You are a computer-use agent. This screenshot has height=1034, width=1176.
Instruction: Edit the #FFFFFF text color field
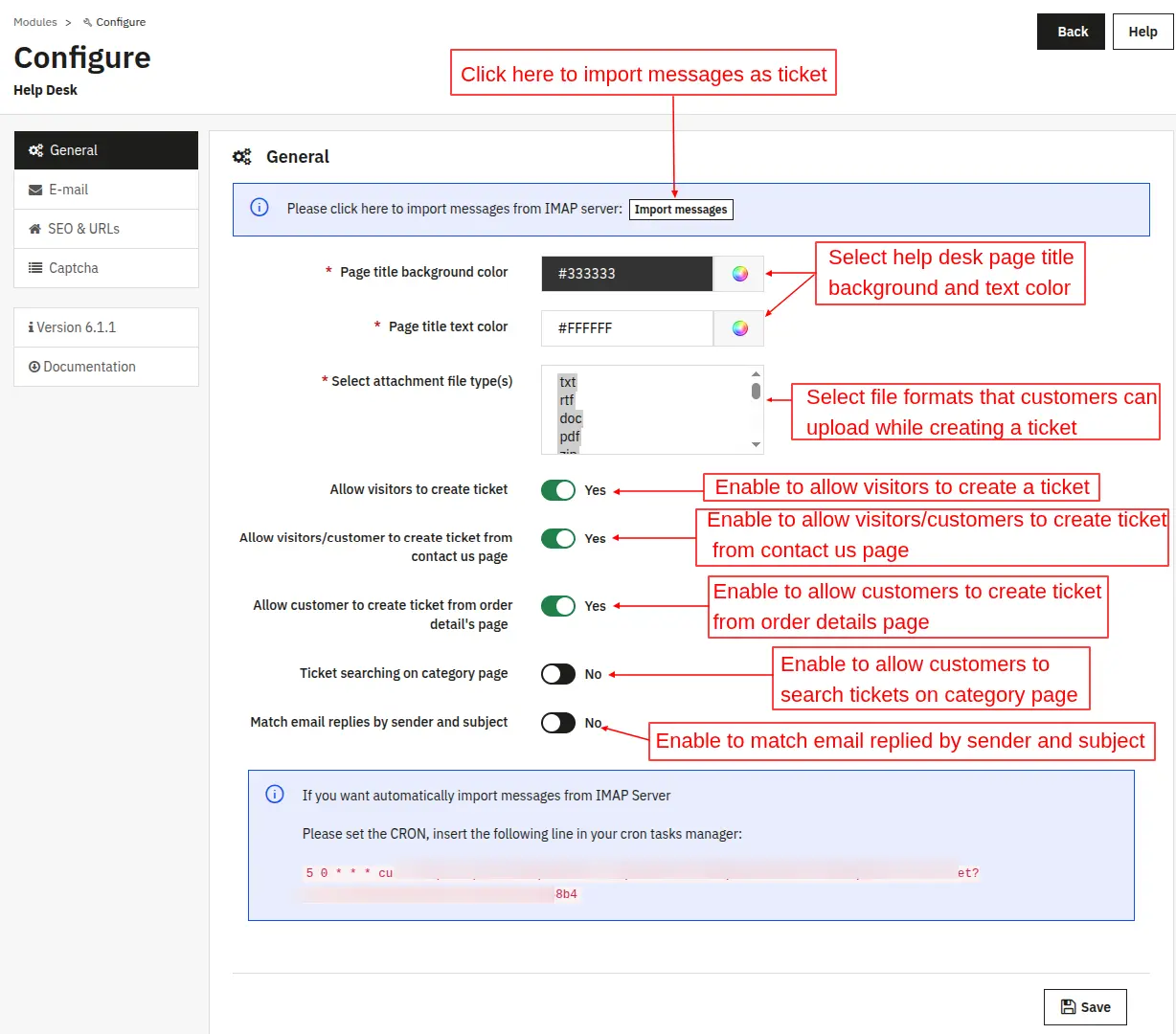pos(627,328)
